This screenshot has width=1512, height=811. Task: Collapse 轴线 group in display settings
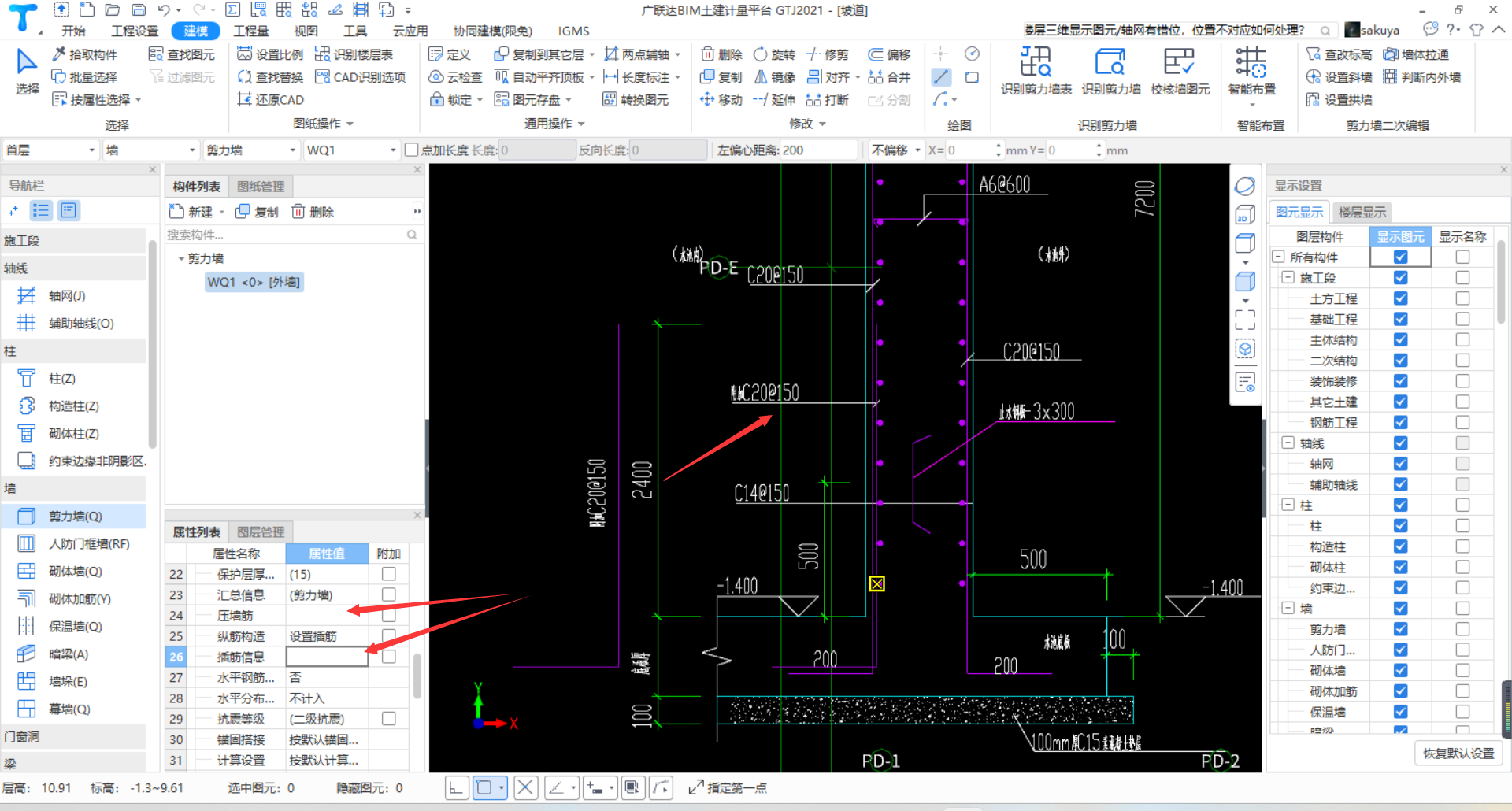(1288, 443)
